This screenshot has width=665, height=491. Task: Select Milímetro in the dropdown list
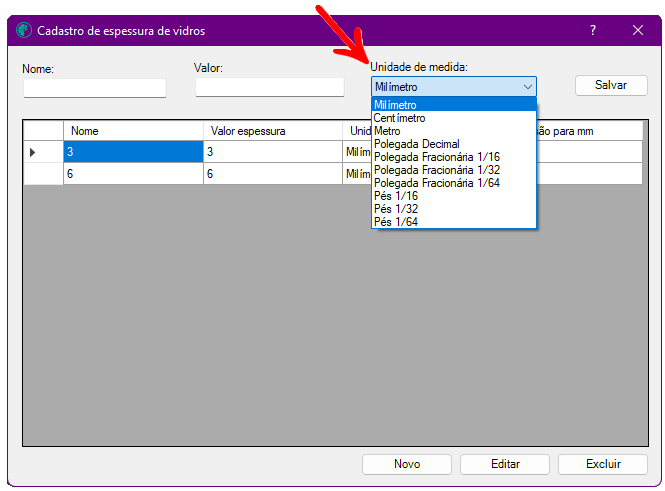click(x=454, y=105)
